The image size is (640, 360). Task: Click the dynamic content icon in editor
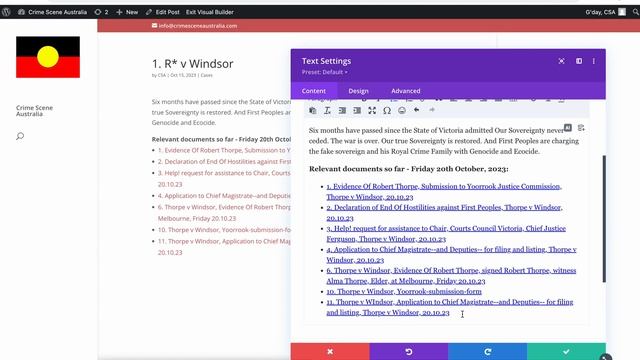581,128
